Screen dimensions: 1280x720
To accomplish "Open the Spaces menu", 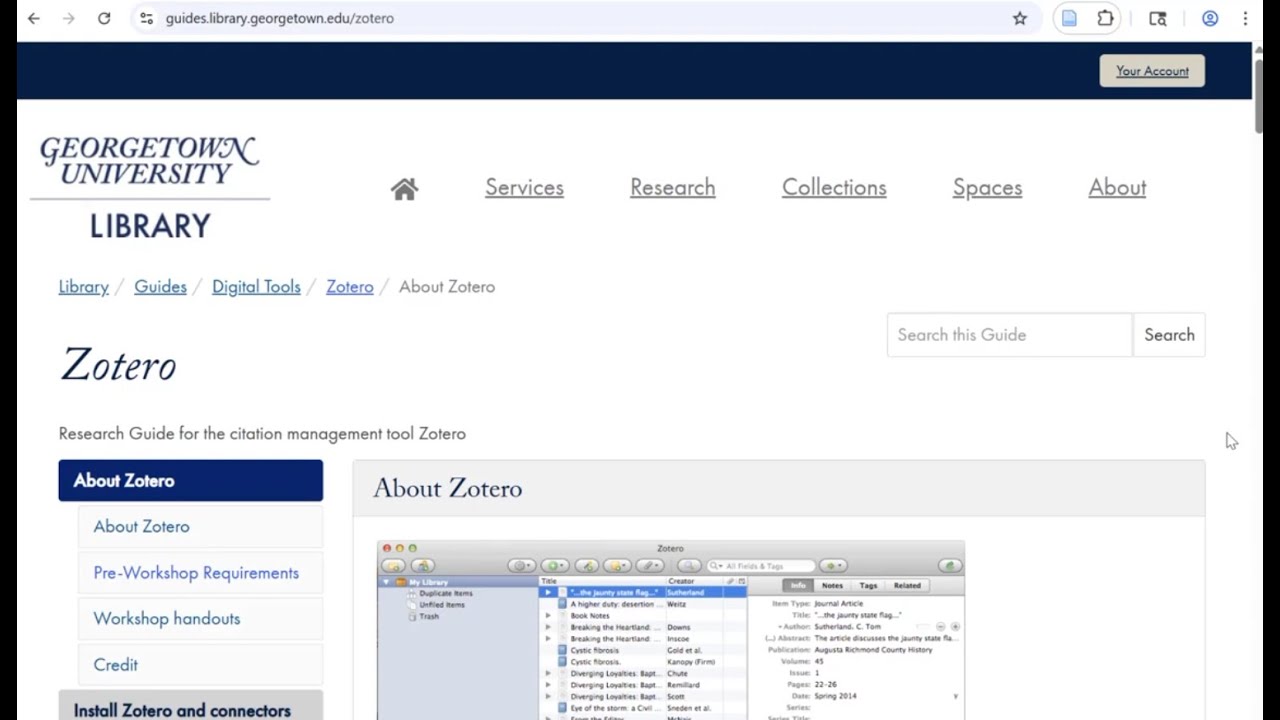I will tap(987, 188).
